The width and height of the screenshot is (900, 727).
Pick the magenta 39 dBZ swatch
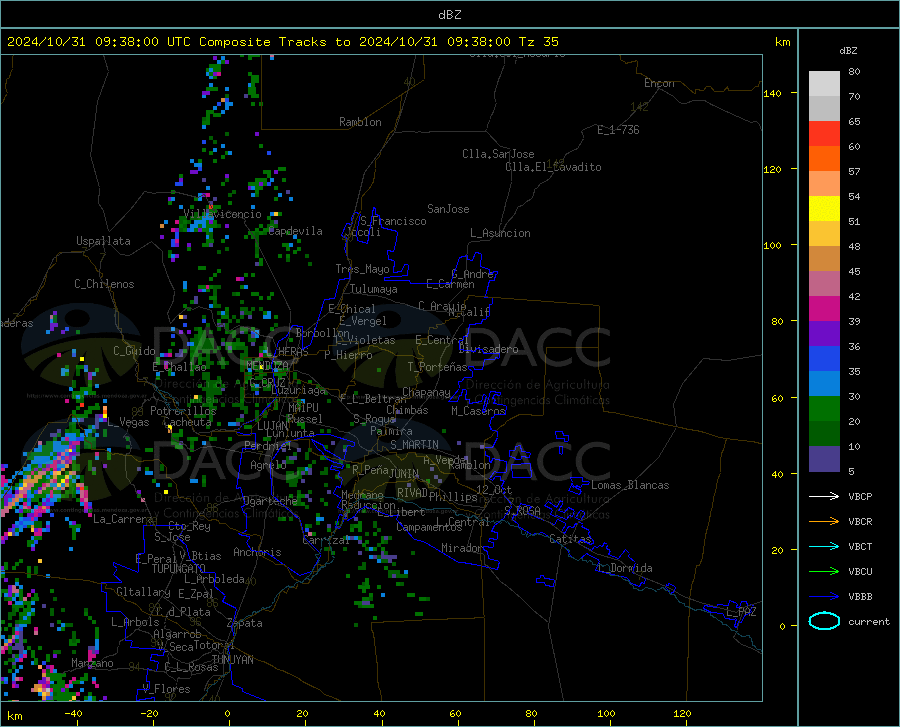(824, 309)
